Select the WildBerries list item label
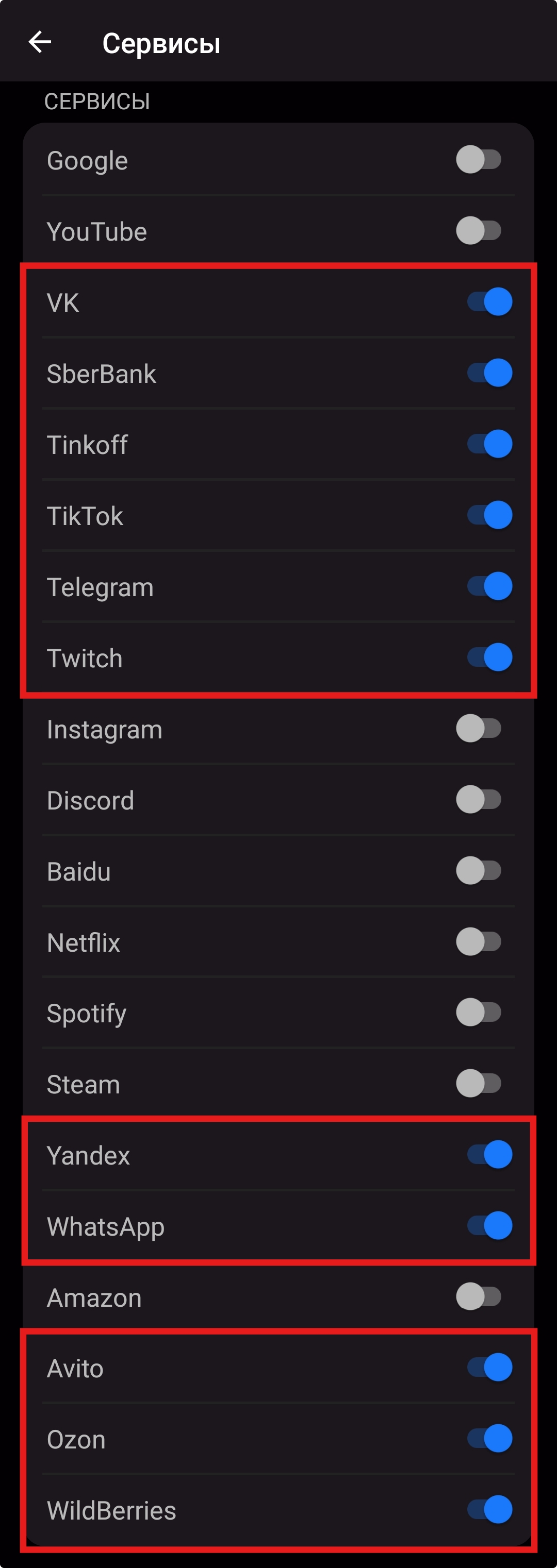Viewport: 557px width, 1568px height. click(111, 1511)
